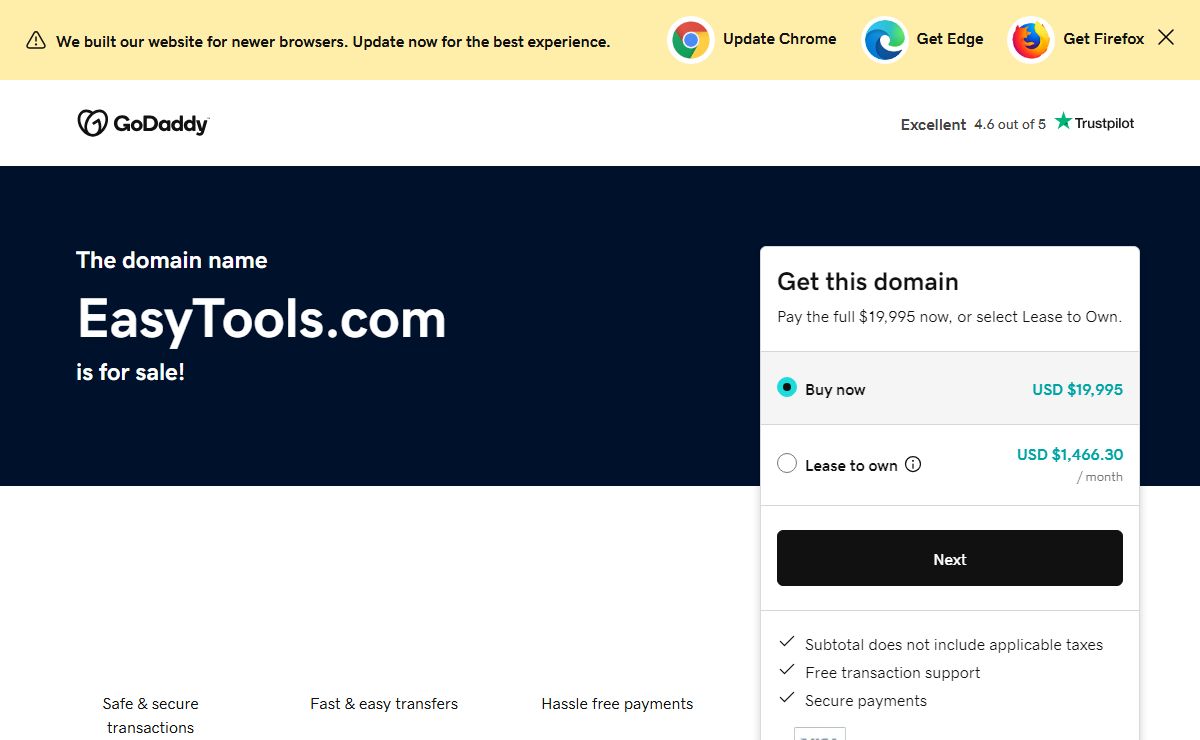The height and width of the screenshot is (740, 1200).
Task: Click the warning triangle icon in banner
Action: click(36, 40)
